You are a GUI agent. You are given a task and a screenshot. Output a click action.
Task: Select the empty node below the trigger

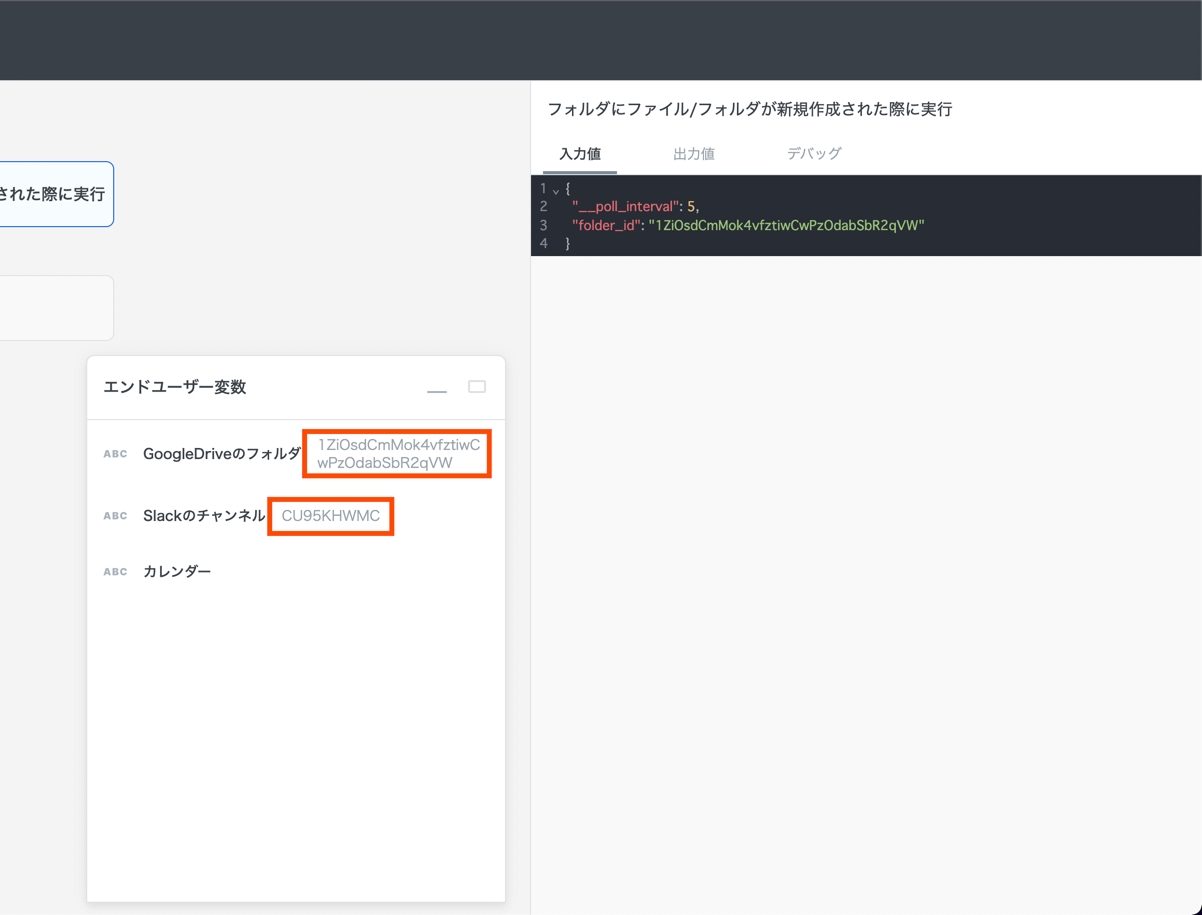(55, 308)
